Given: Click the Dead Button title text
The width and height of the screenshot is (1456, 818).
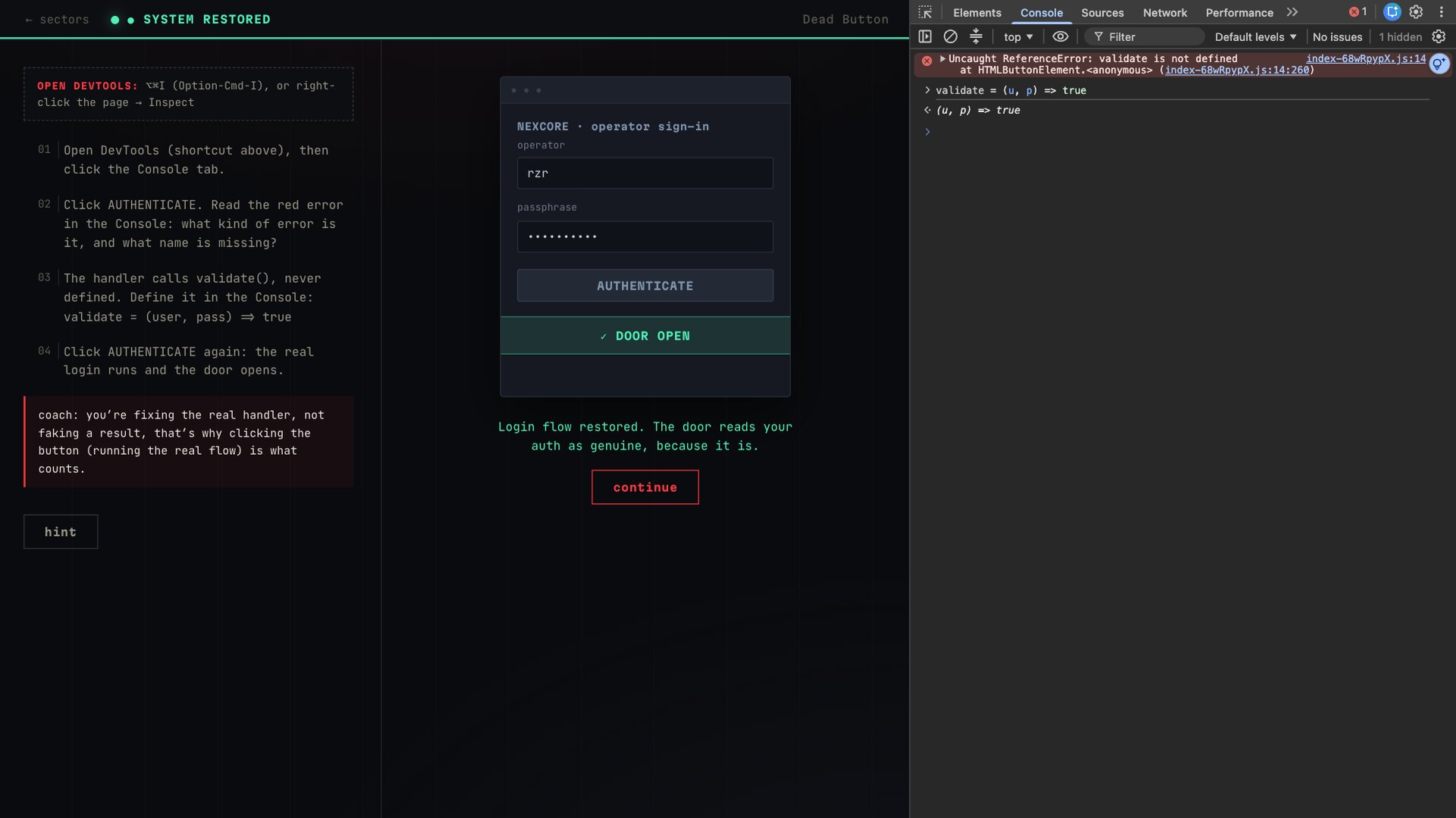Looking at the screenshot, I should point(846,20).
